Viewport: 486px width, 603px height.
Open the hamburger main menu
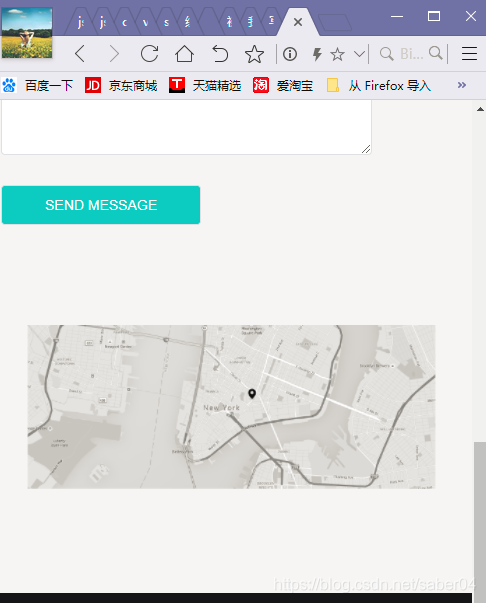point(469,53)
